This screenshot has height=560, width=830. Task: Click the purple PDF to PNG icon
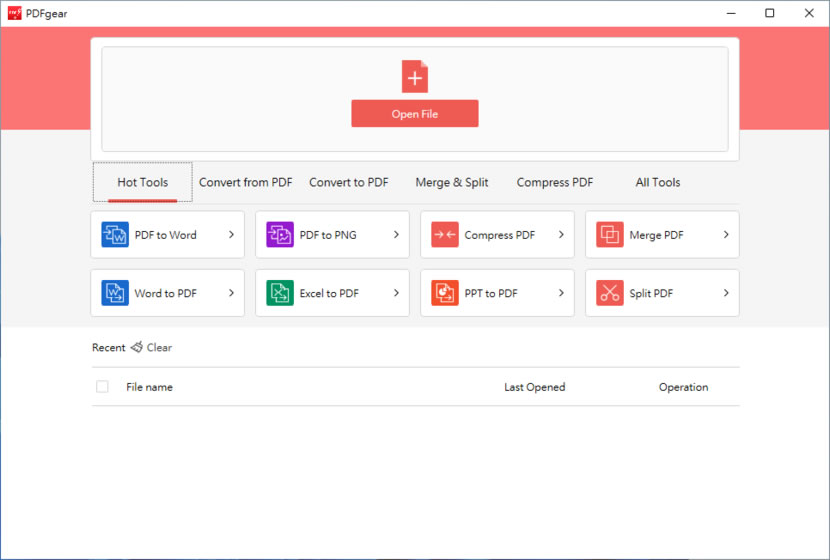(x=280, y=235)
